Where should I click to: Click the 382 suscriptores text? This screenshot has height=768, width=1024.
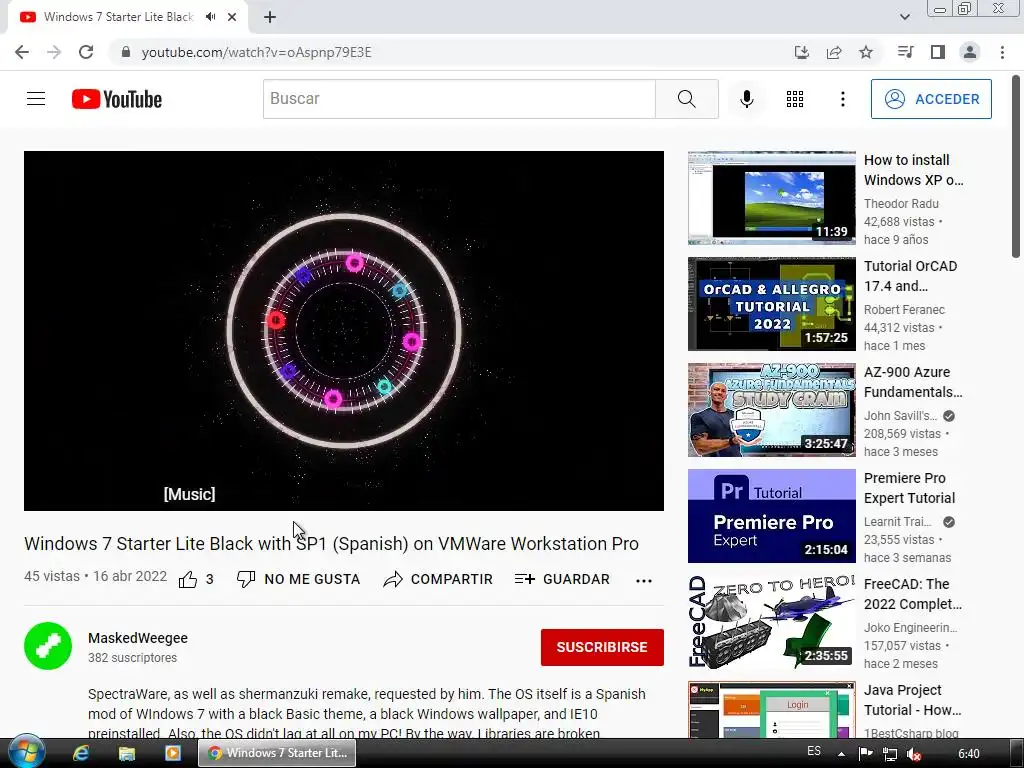133,658
